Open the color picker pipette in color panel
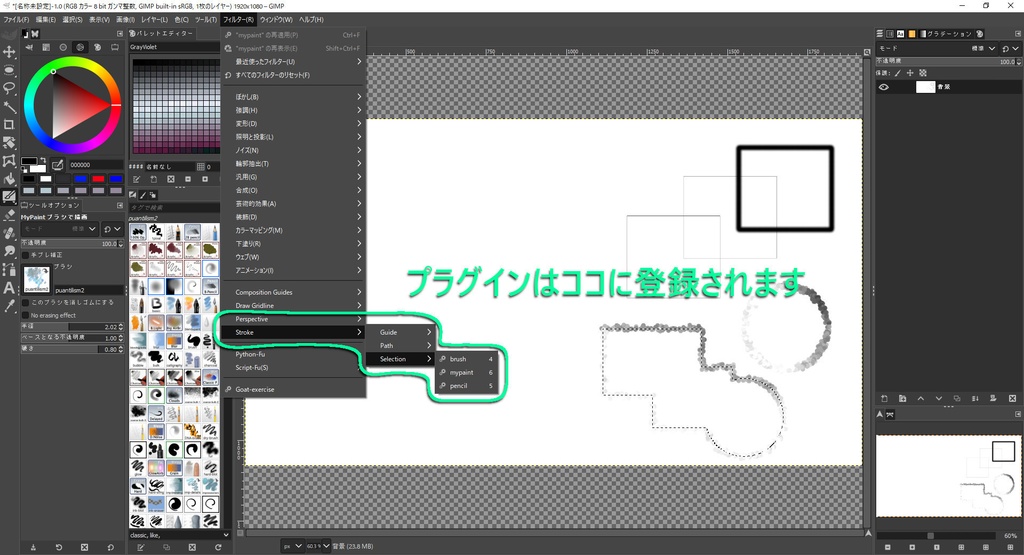 coord(57,165)
